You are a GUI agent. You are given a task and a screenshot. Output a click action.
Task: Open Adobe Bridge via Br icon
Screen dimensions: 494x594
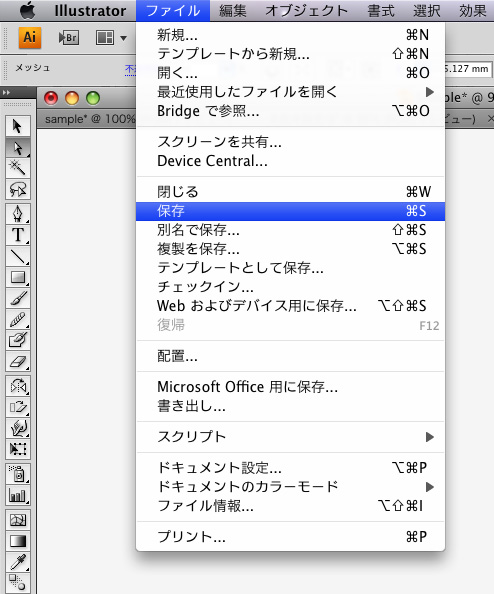pyautogui.click(x=69, y=38)
